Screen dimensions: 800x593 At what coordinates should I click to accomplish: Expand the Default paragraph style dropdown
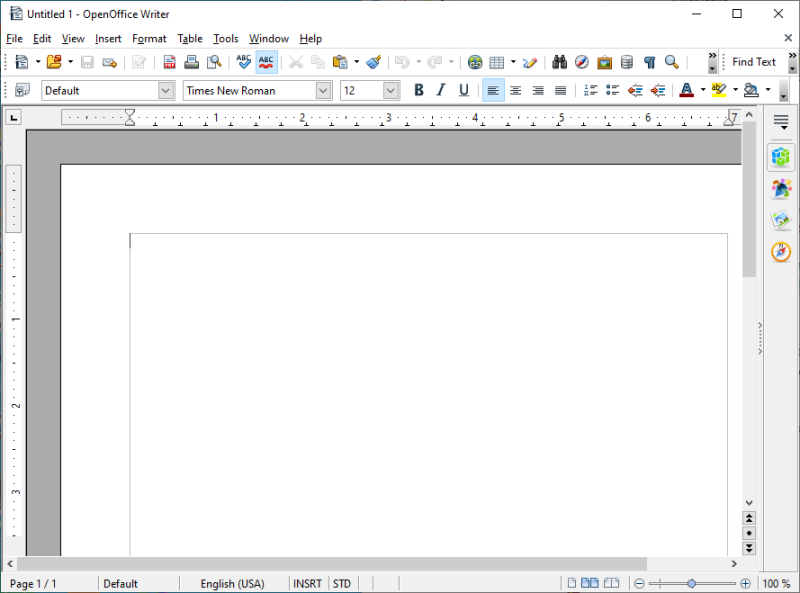pyautogui.click(x=166, y=90)
